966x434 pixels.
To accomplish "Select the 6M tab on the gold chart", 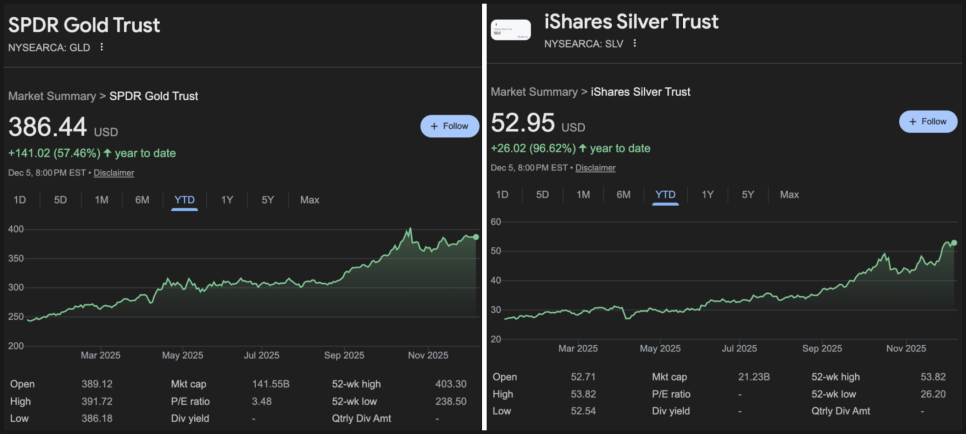I will coord(143,200).
